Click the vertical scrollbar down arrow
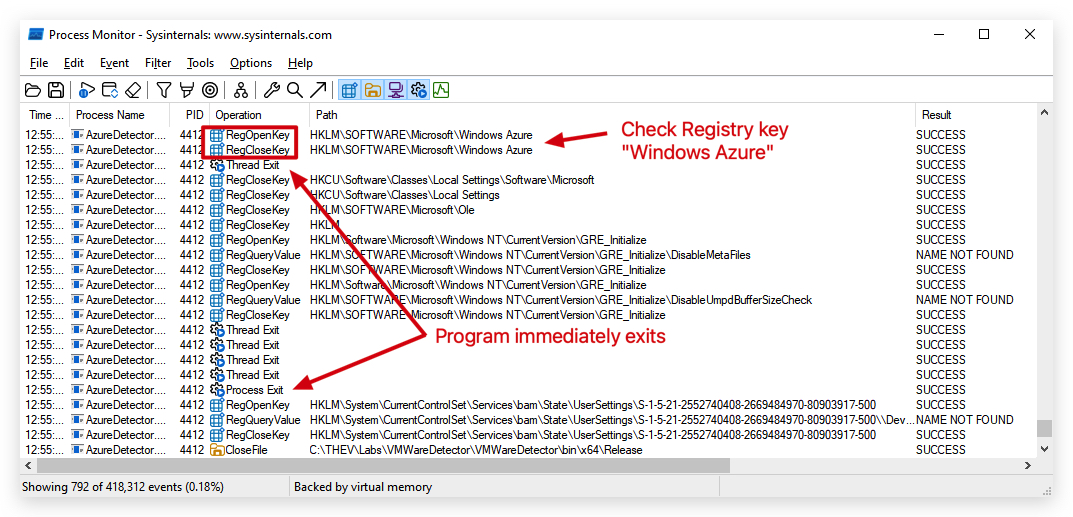The image size is (1073, 517). (1044, 449)
